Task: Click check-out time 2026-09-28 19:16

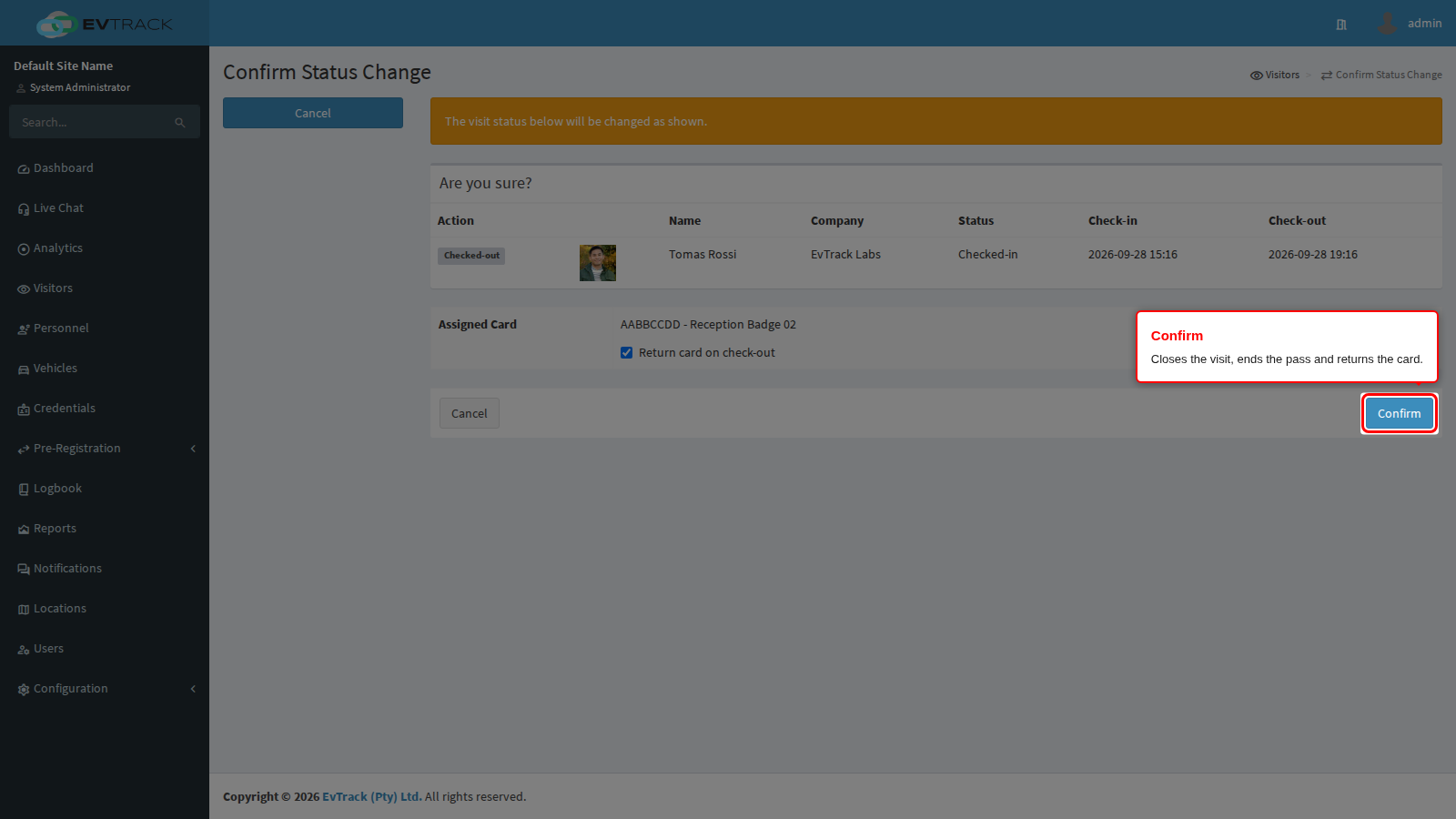Action: point(1313,255)
